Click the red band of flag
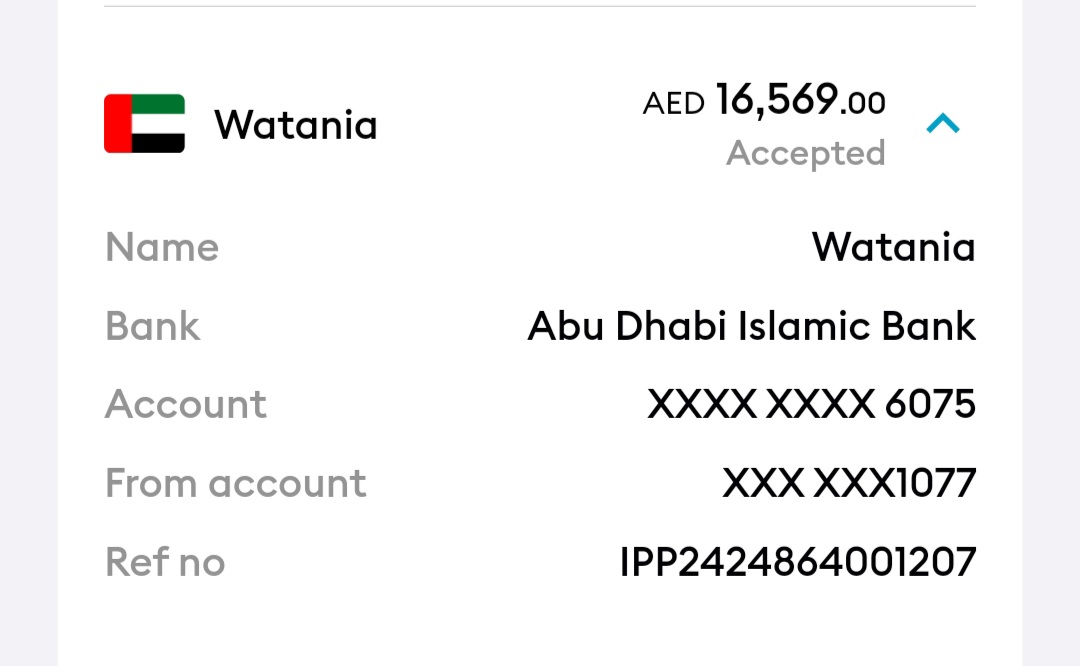This screenshot has height=666, width=1080. 118,123
